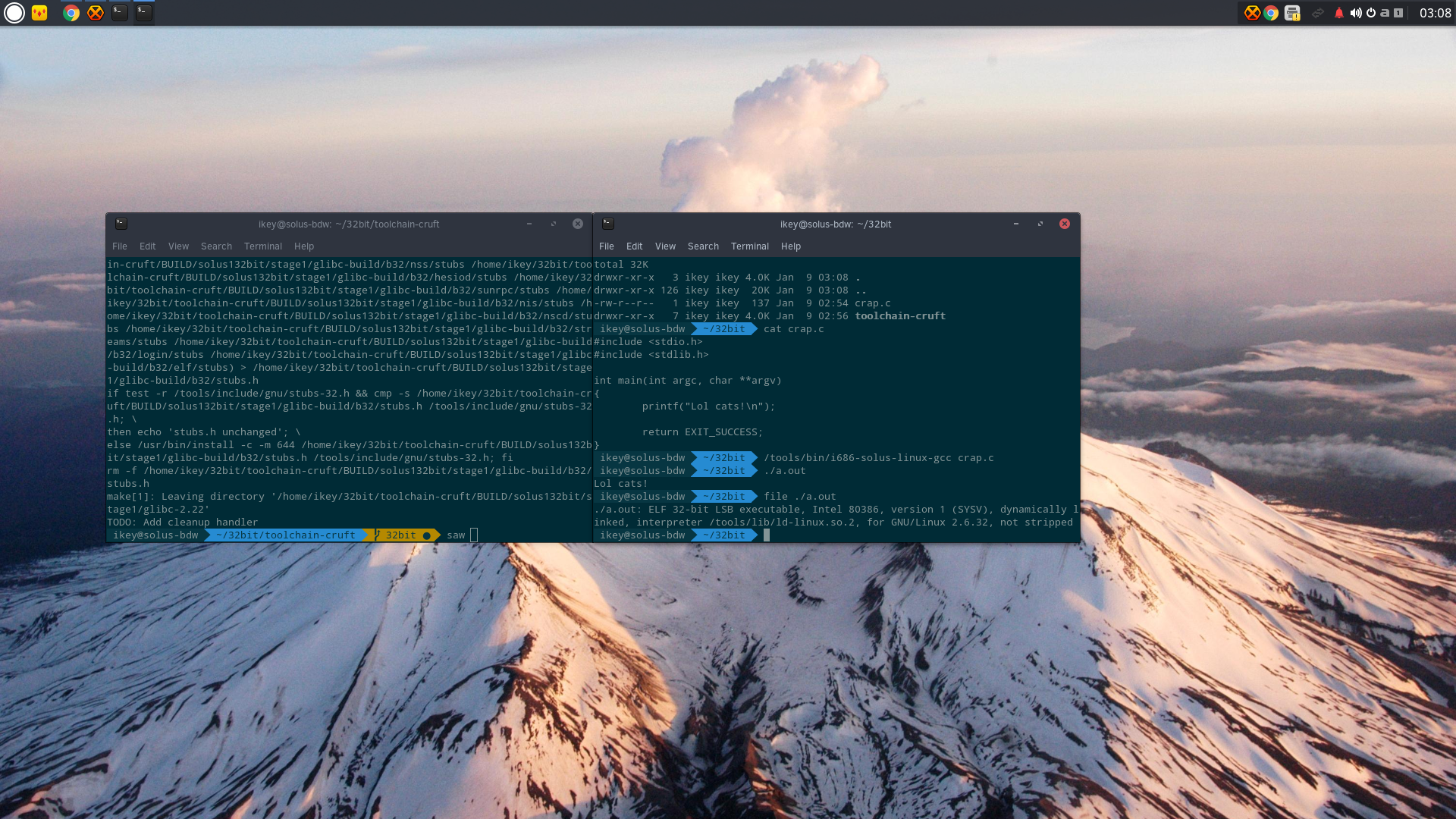1456x819 pixels.
Task: Open Edit menu in toolchain-cruft terminal
Action: click(148, 246)
